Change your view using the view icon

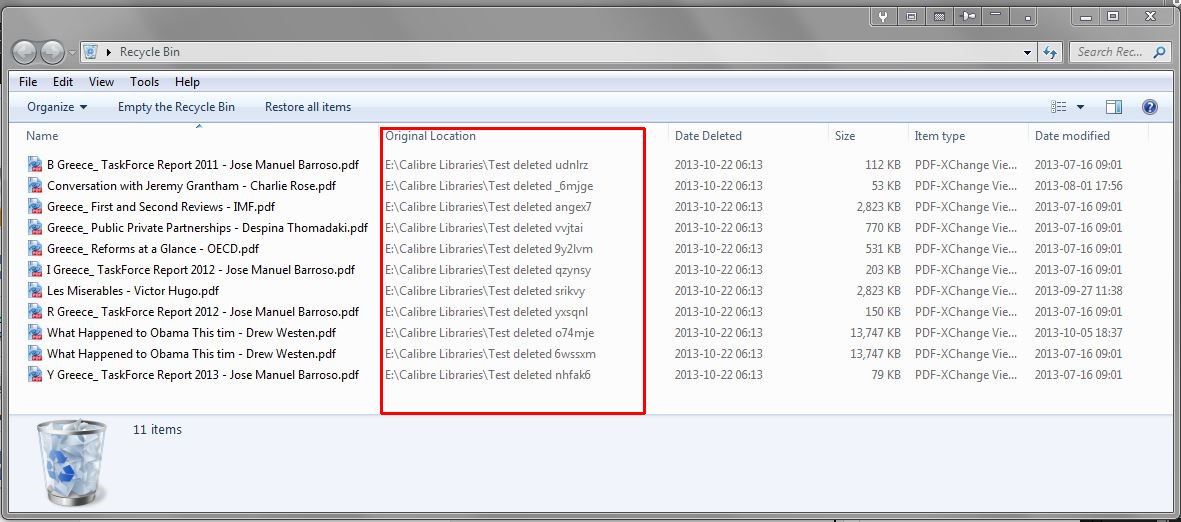coord(1058,107)
